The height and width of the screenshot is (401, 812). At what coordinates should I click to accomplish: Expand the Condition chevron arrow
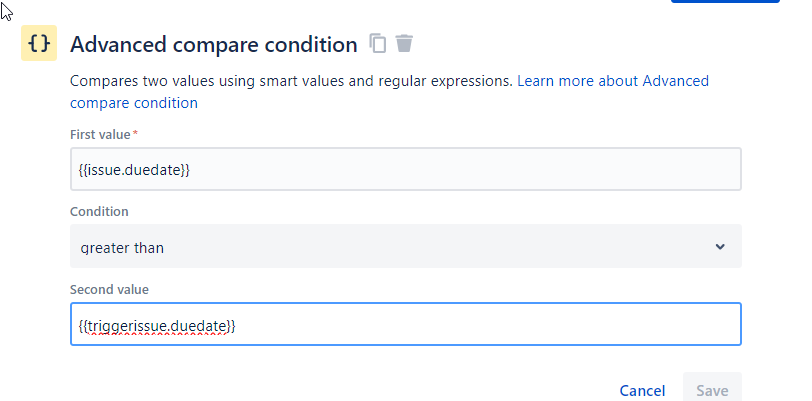coord(720,247)
